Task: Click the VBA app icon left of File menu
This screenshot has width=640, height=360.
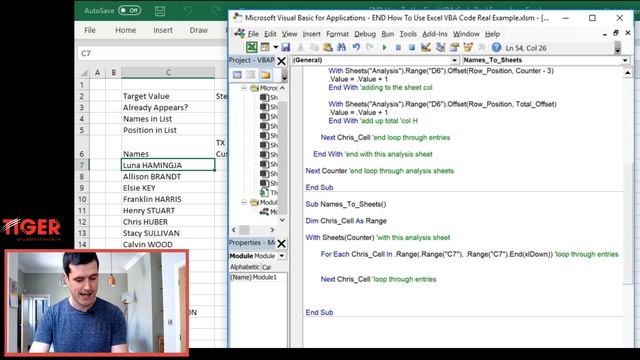Action: pos(240,33)
